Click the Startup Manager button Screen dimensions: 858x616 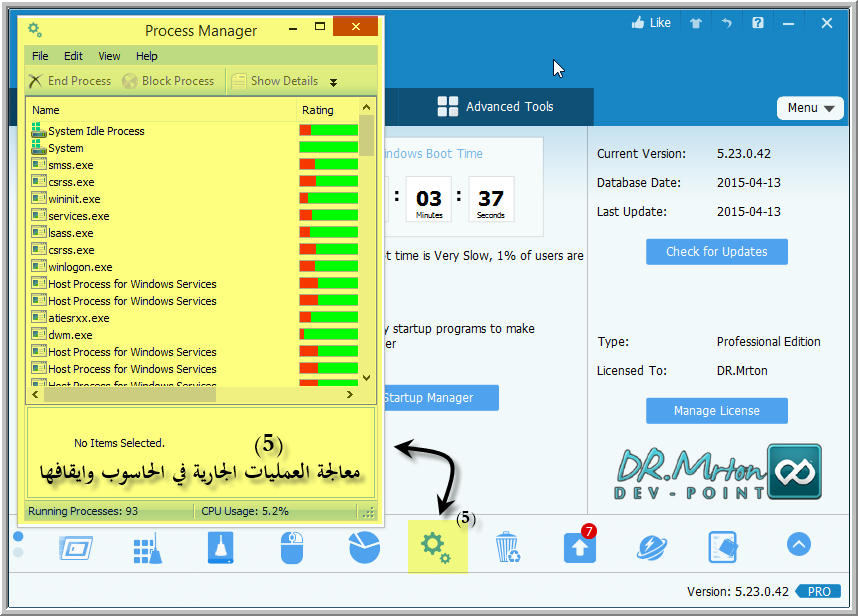(441, 398)
